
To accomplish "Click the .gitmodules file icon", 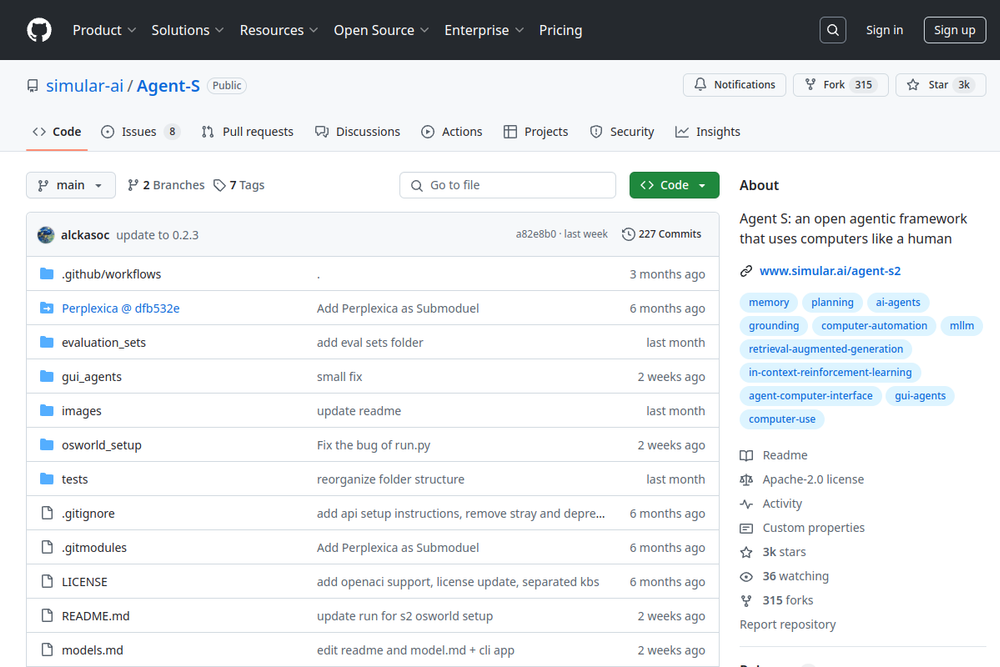I will tap(47, 547).
